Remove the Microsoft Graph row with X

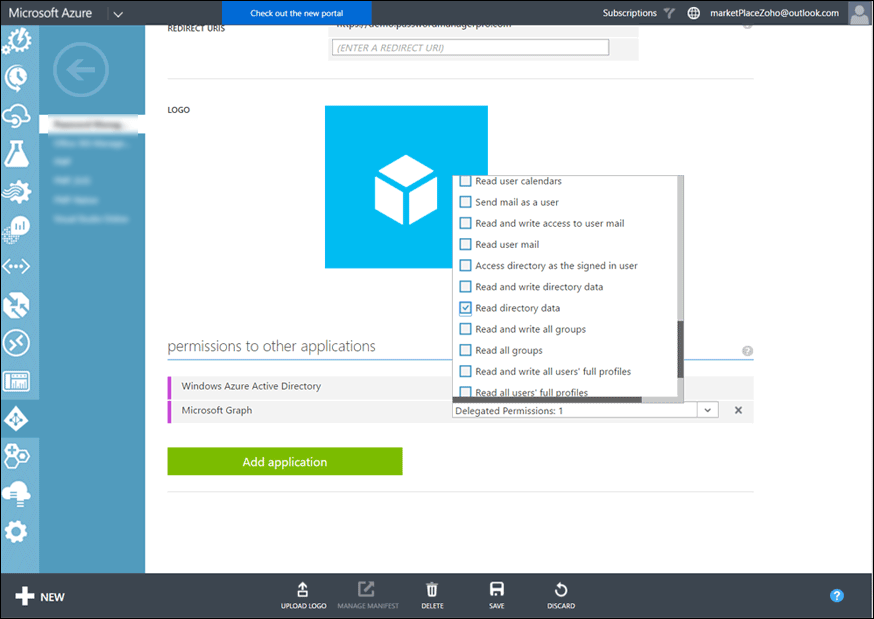pyautogui.click(x=738, y=411)
